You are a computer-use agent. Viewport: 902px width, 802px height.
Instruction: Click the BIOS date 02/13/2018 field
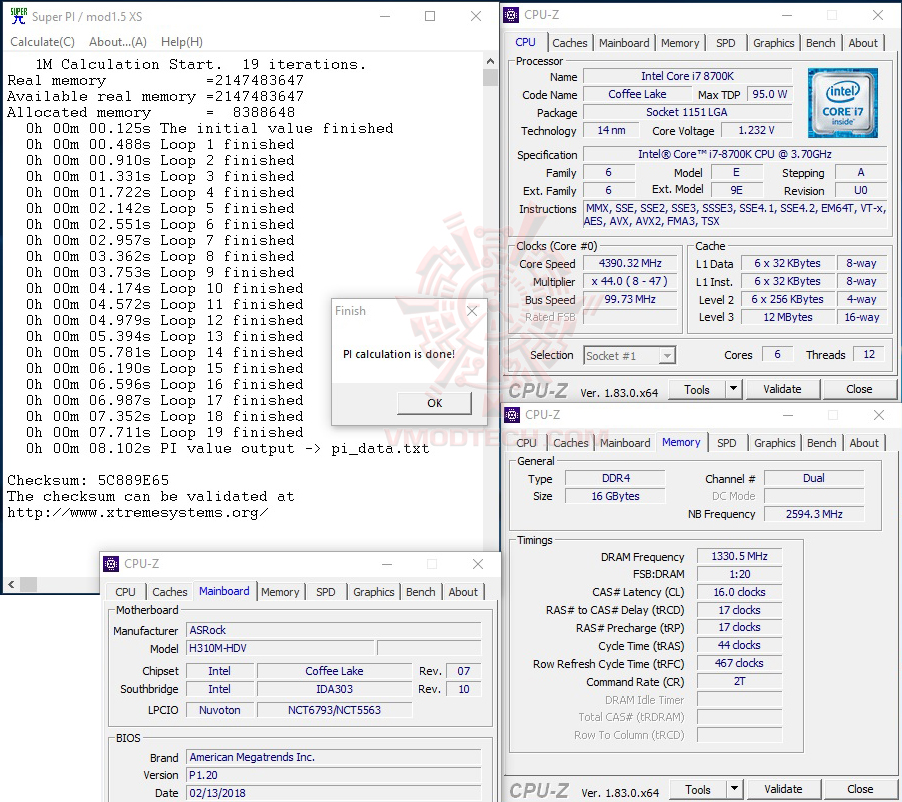tap(334, 793)
